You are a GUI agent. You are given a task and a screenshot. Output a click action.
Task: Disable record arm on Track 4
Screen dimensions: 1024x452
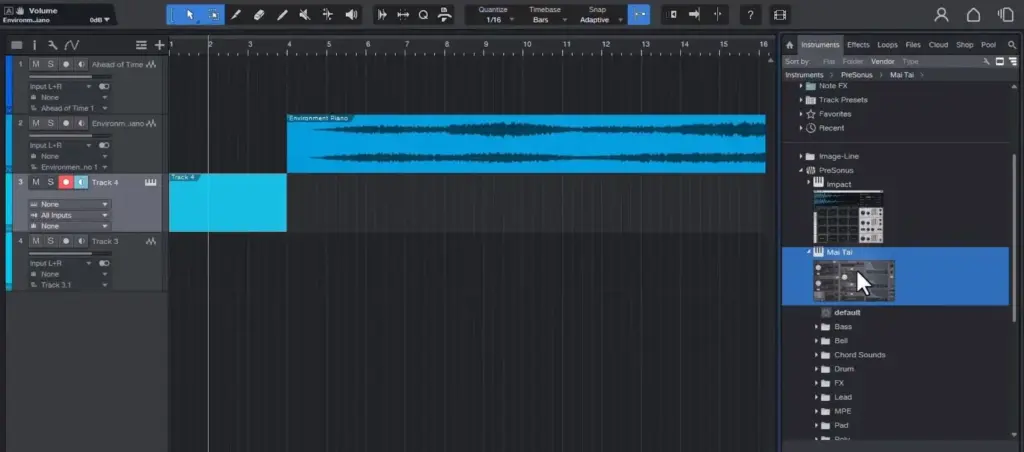[65, 182]
